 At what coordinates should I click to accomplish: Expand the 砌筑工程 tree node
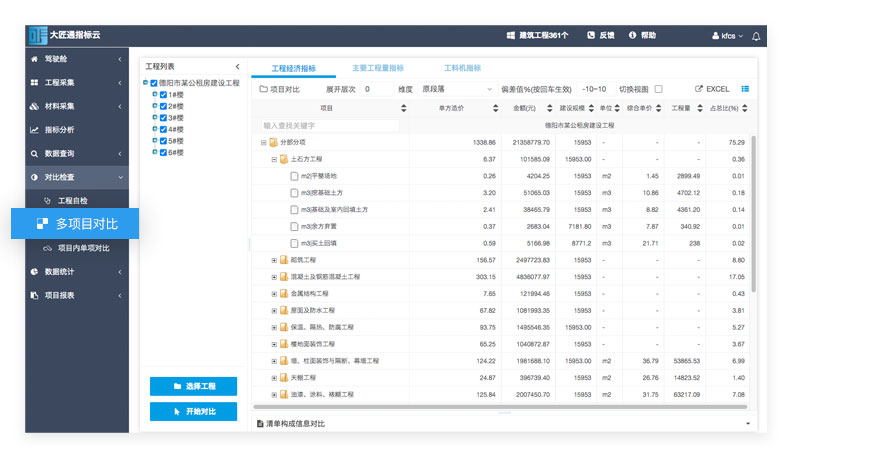coord(274,260)
